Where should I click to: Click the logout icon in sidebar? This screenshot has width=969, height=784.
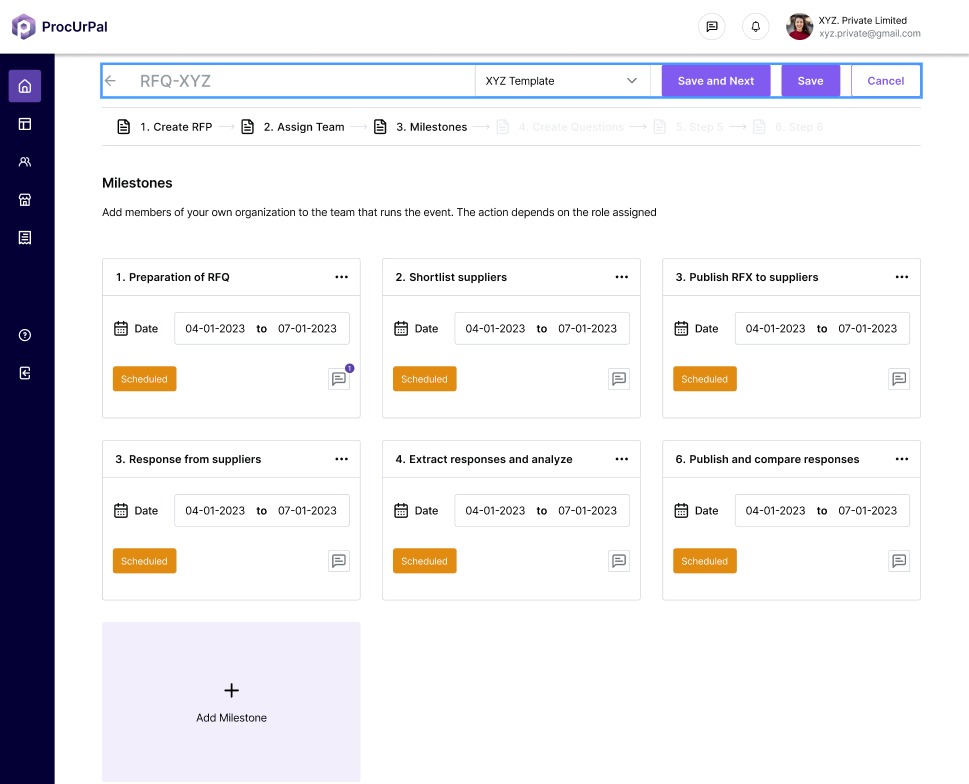coord(25,373)
